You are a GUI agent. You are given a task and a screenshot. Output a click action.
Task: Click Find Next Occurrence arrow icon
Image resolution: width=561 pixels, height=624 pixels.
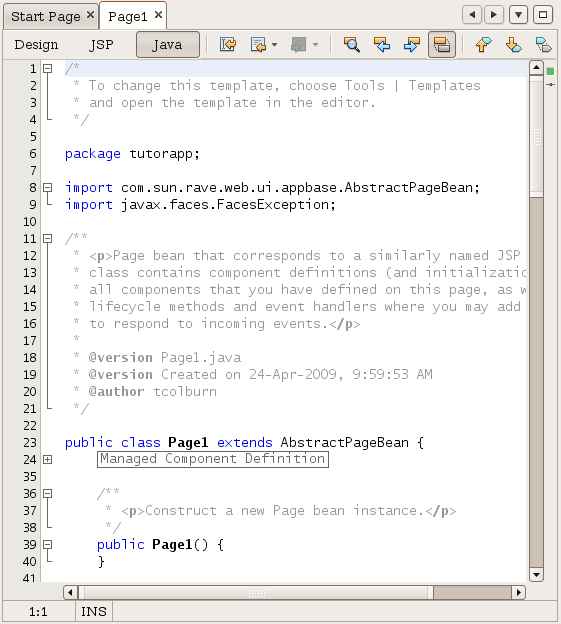[412, 45]
